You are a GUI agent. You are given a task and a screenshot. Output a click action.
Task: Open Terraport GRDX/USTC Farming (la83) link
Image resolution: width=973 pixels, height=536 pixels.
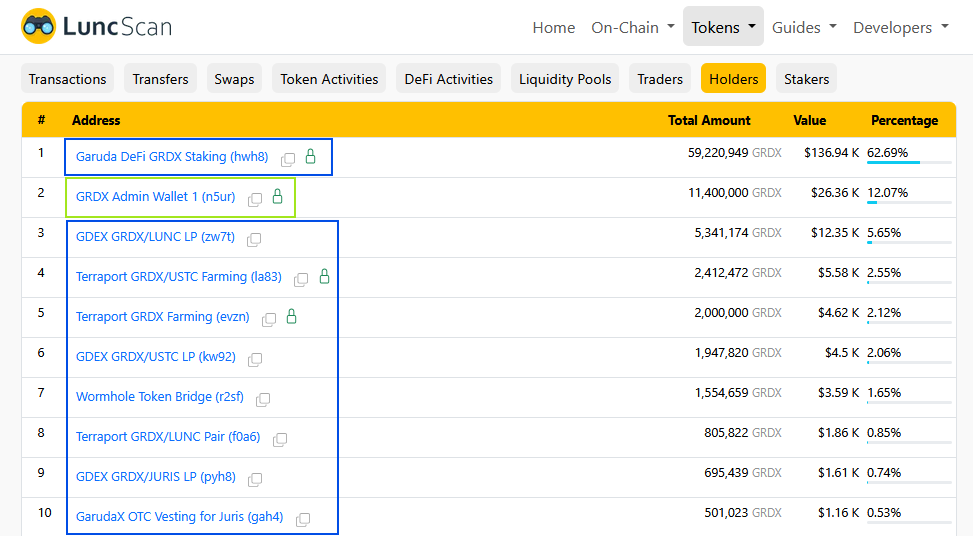(179, 277)
